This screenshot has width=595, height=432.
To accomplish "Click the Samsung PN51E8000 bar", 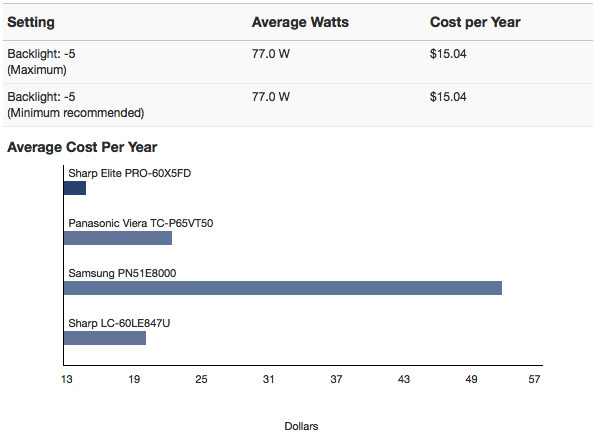I will click(283, 288).
